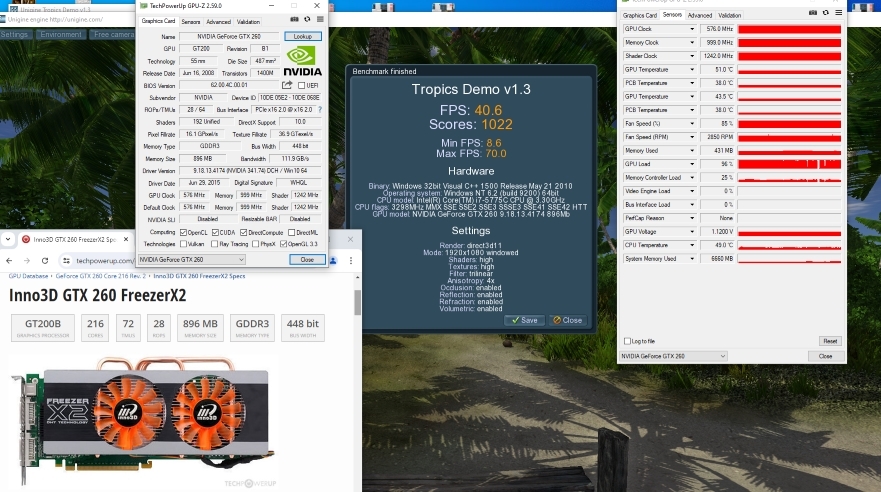Click the browser profile avatar icon
Viewport: 881px width, 492px height.
[x=333, y=261]
